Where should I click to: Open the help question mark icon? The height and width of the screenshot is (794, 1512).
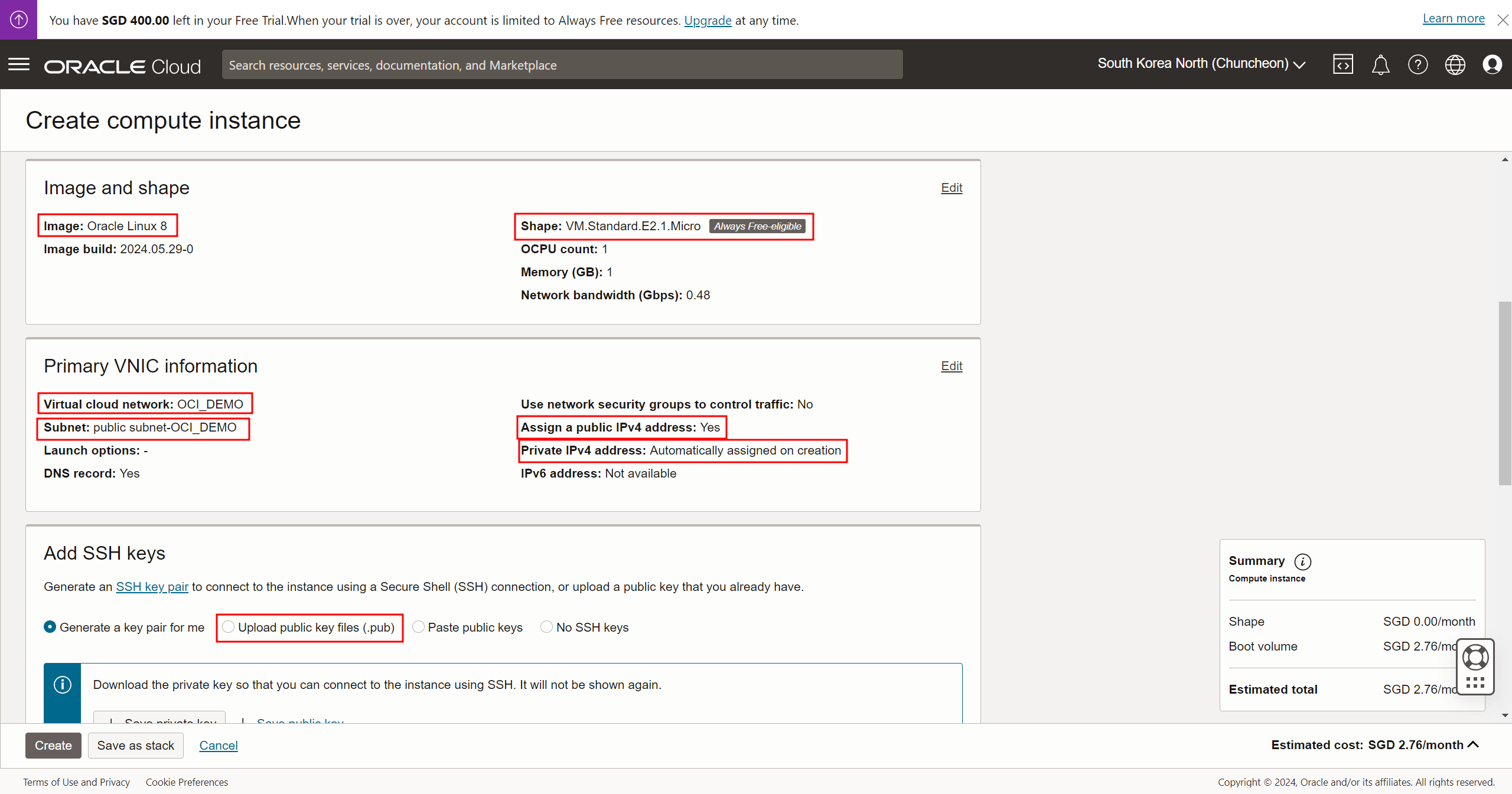pos(1417,64)
